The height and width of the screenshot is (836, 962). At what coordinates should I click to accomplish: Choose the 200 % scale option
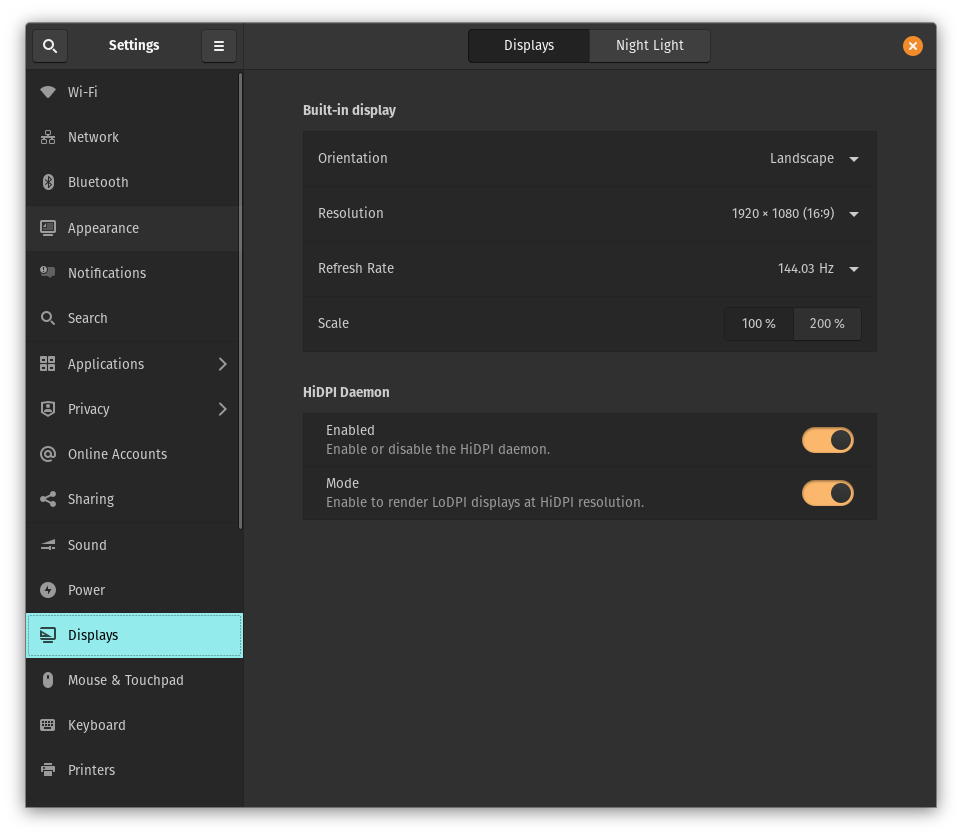click(826, 323)
